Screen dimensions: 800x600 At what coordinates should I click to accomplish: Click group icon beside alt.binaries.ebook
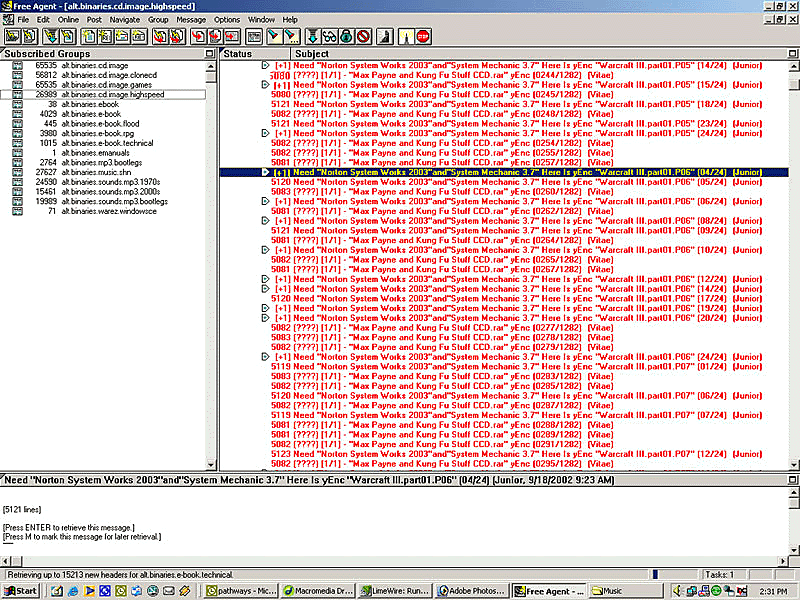click(17, 104)
